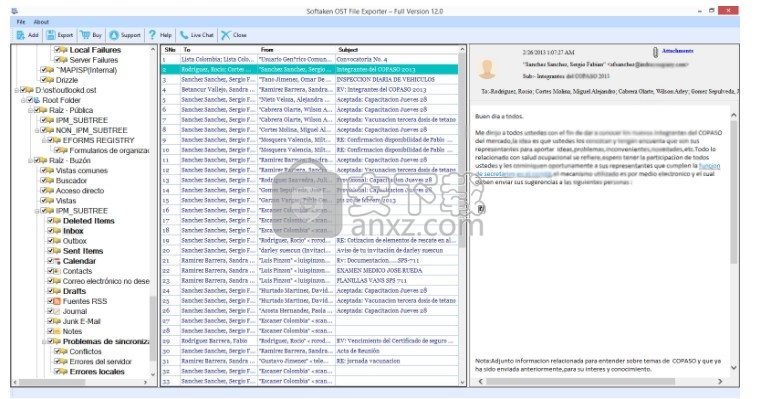Screen dimensions: 761x399
Task: Open the File menu
Action: (x=21, y=22)
